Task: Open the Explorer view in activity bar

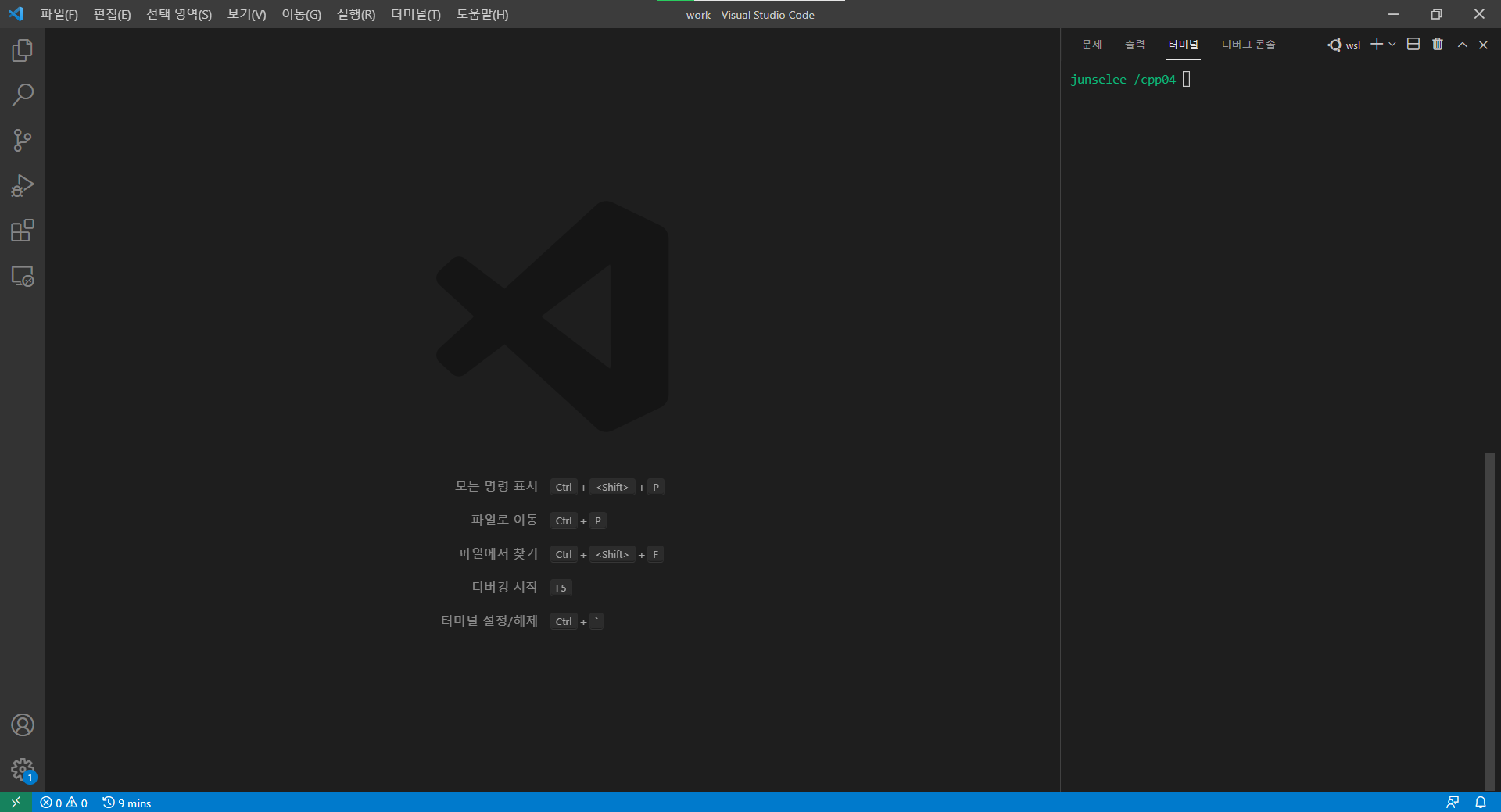Action: [x=23, y=51]
